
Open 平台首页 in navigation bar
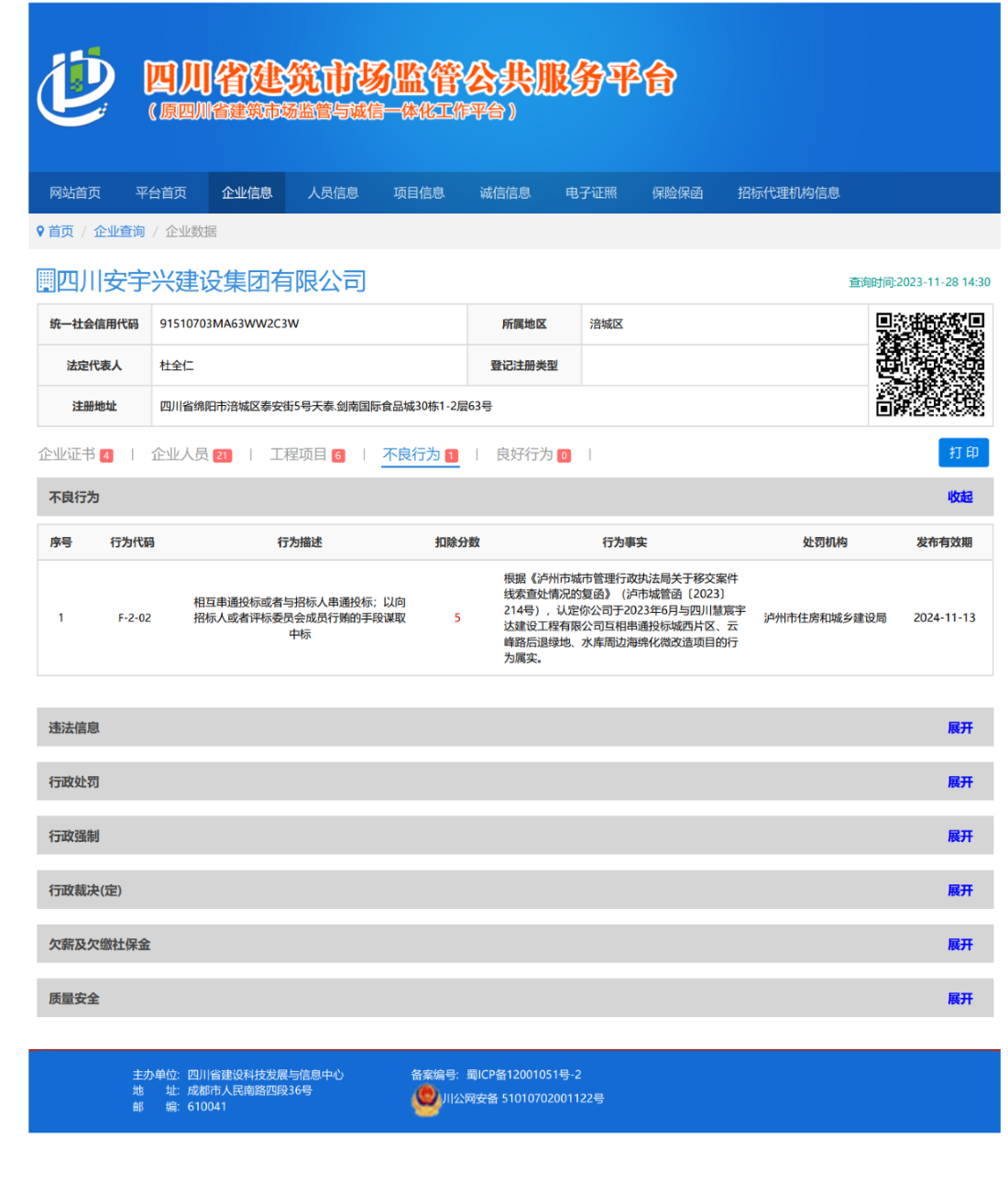161,192
